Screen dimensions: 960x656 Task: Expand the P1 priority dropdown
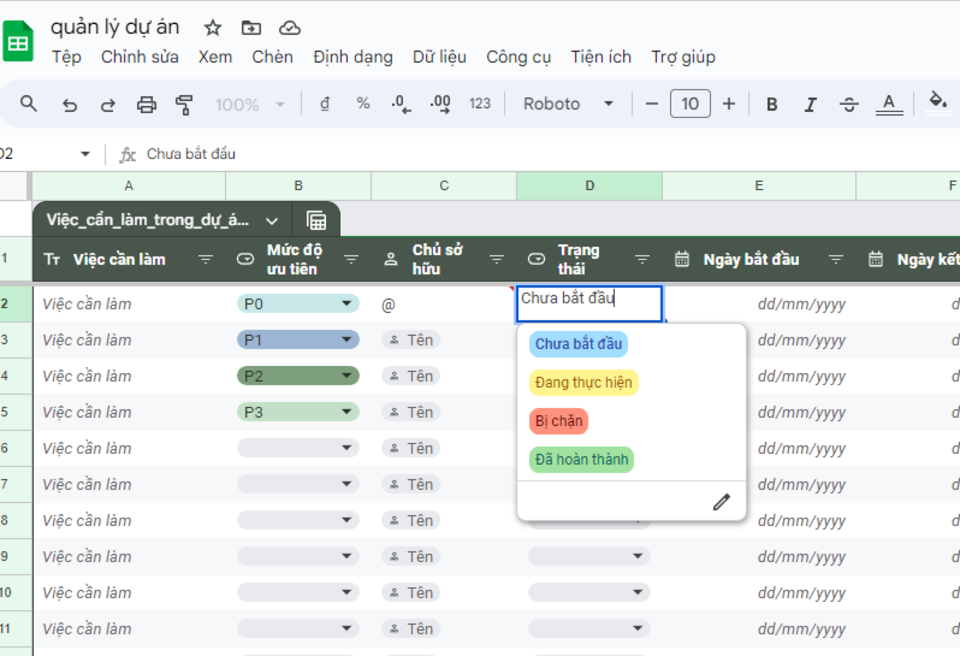(347, 340)
